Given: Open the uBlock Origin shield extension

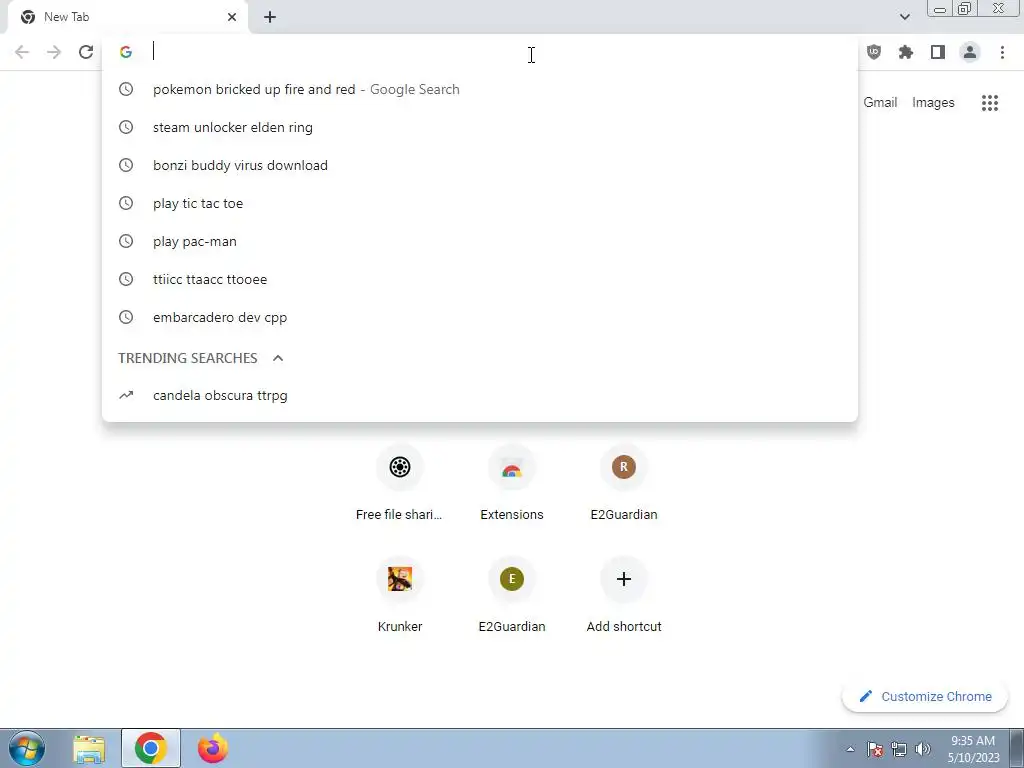Looking at the screenshot, I should click(873, 52).
